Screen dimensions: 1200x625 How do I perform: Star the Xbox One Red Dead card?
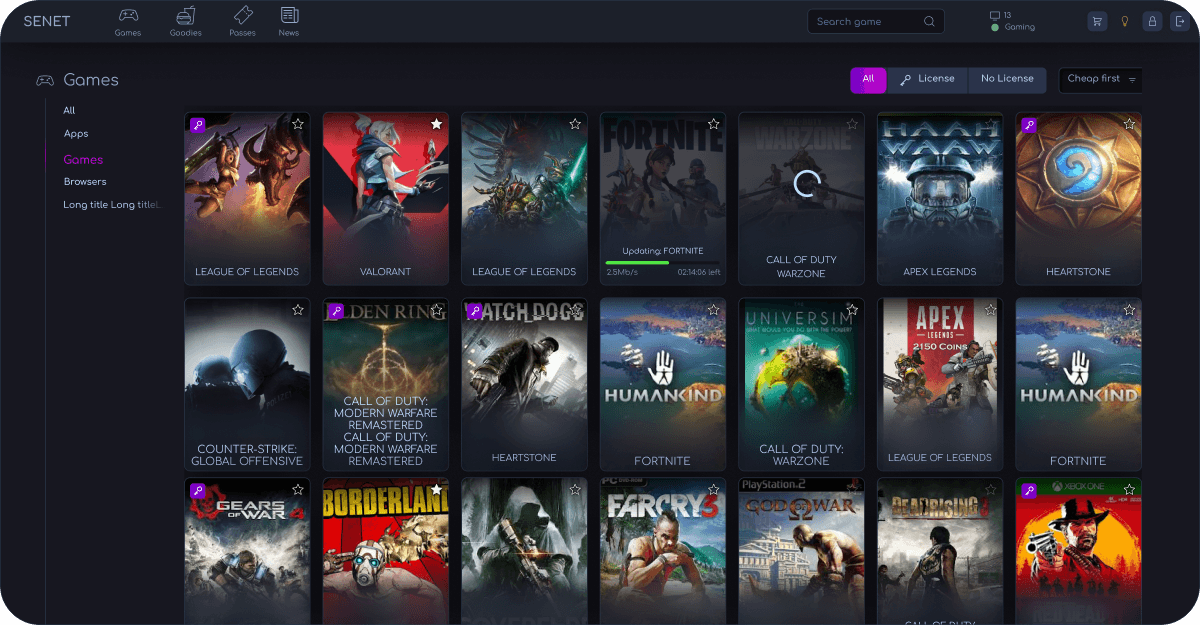click(1129, 490)
